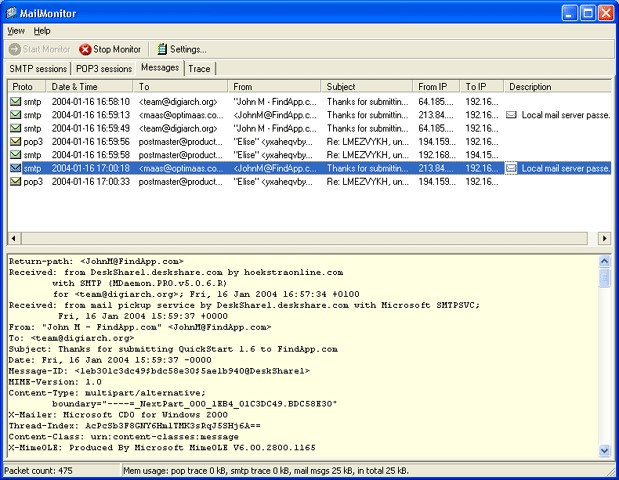Sort by the Date & Time column header
This screenshot has width=619, height=480.
[90, 86]
